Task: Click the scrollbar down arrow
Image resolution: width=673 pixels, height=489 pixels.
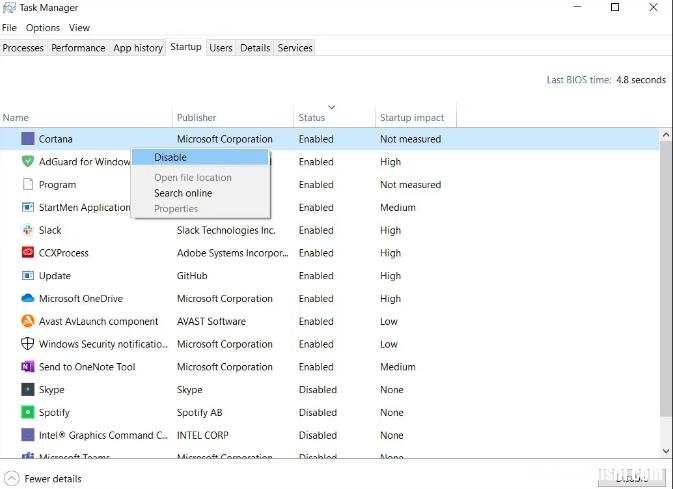Action: 666,451
